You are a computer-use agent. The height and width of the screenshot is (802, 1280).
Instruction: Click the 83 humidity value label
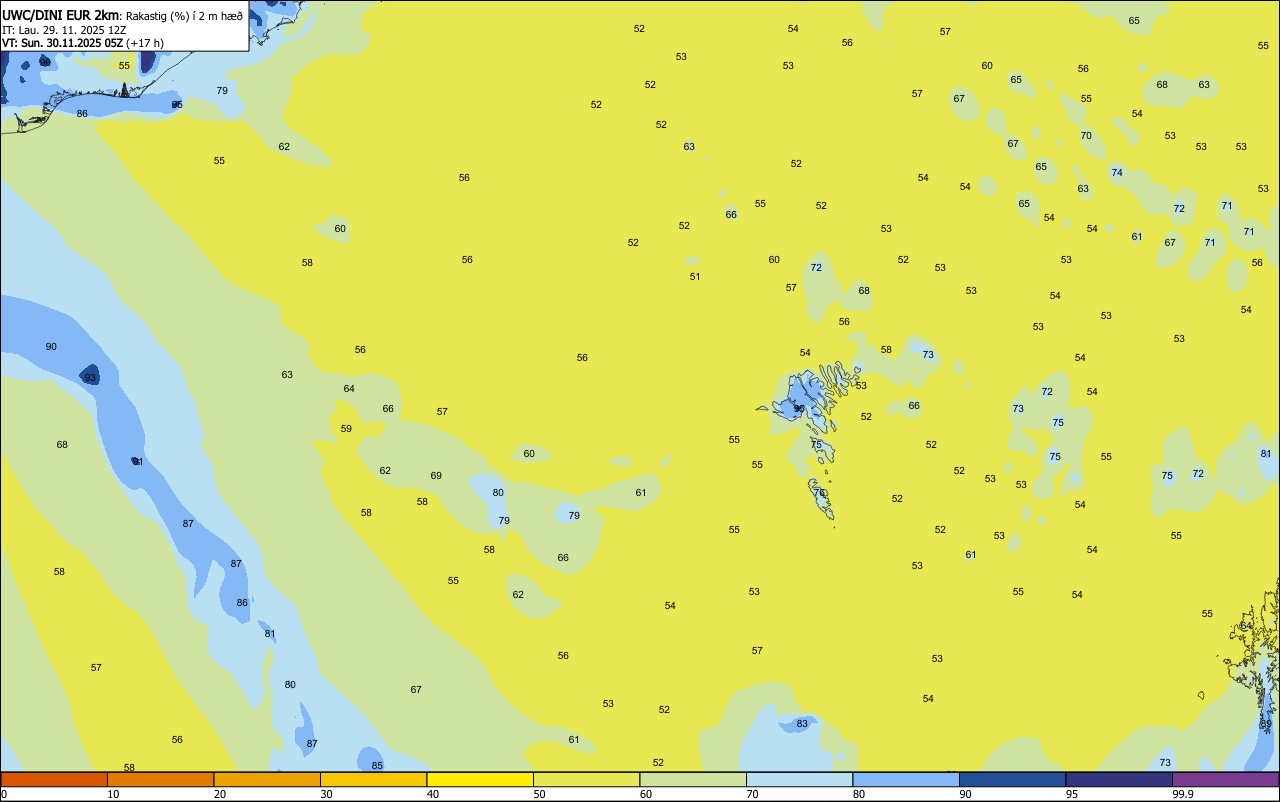(x=802, y=723)
